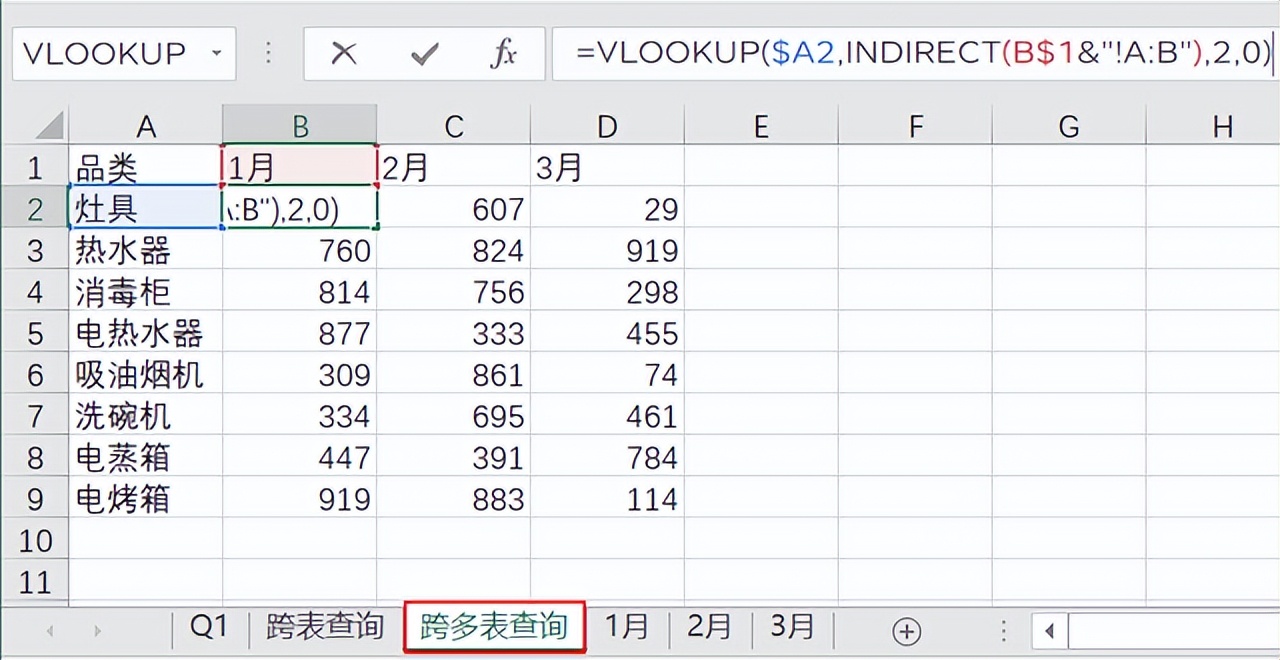Image resolution: width=1280 pixels, height=660 pixels.
Task: Select cell containing 热水器 in row 3
Action: (146, 250)
